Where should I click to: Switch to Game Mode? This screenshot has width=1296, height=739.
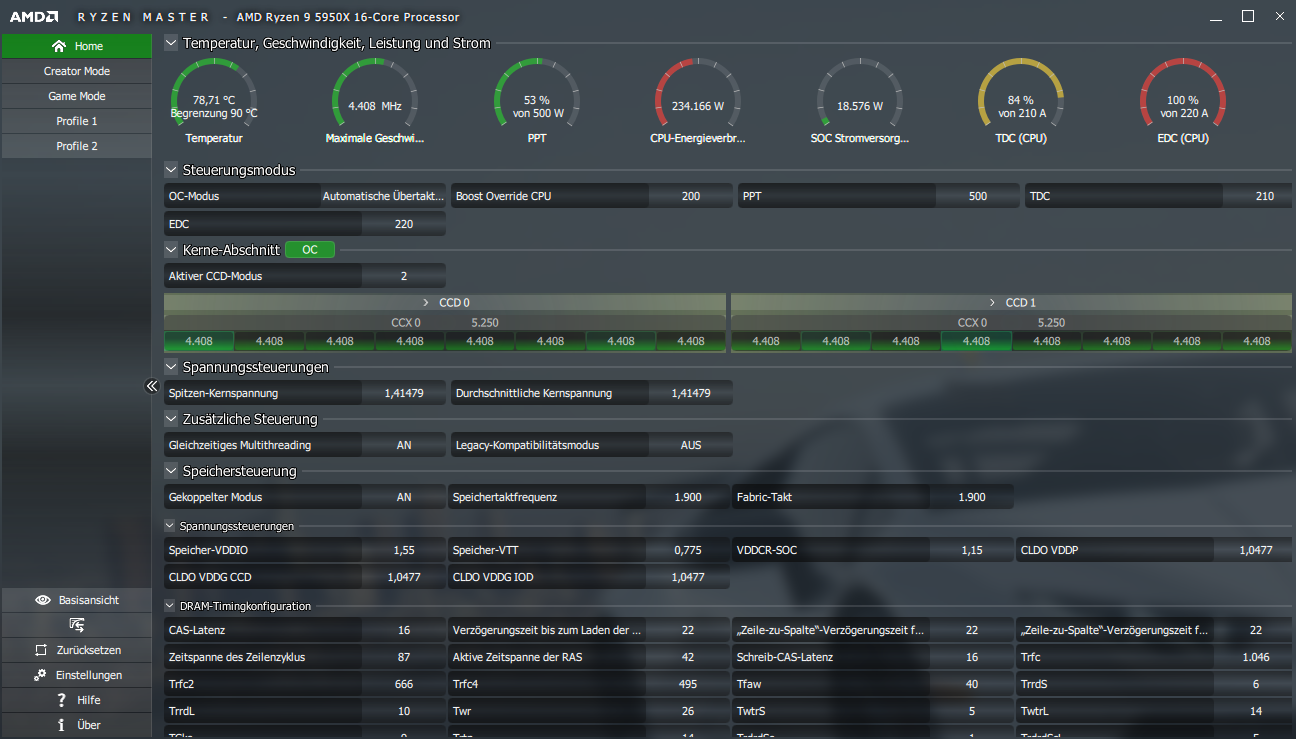click(76, 96)
